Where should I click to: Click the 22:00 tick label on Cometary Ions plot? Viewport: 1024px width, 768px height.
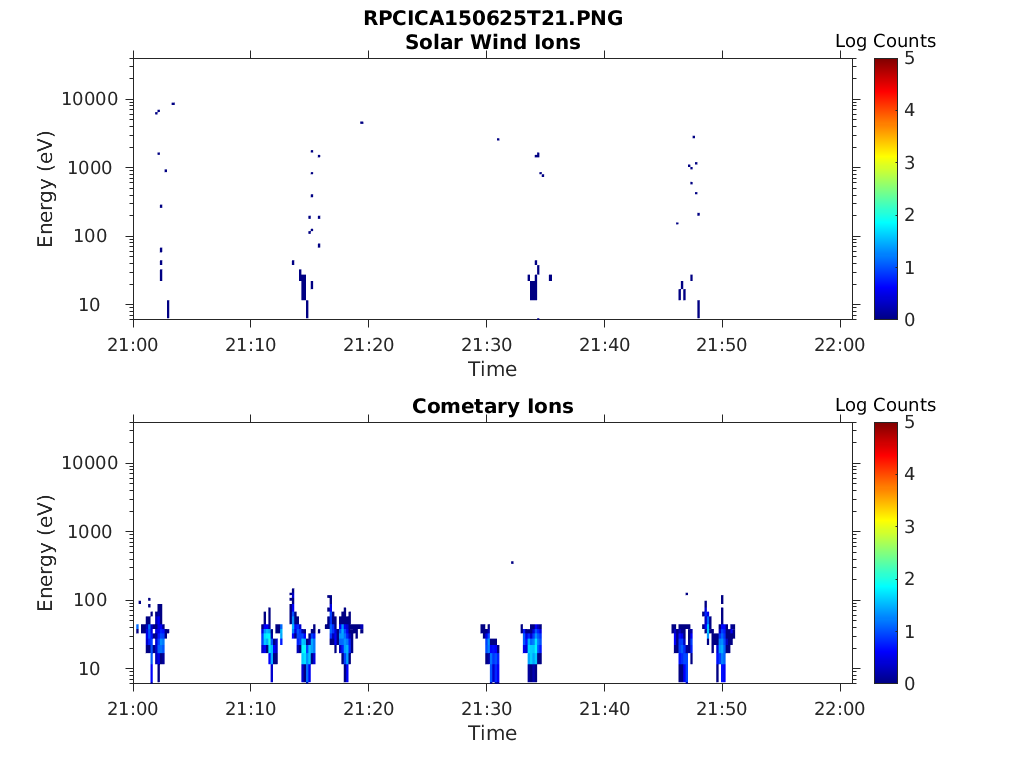coord(840,709)
